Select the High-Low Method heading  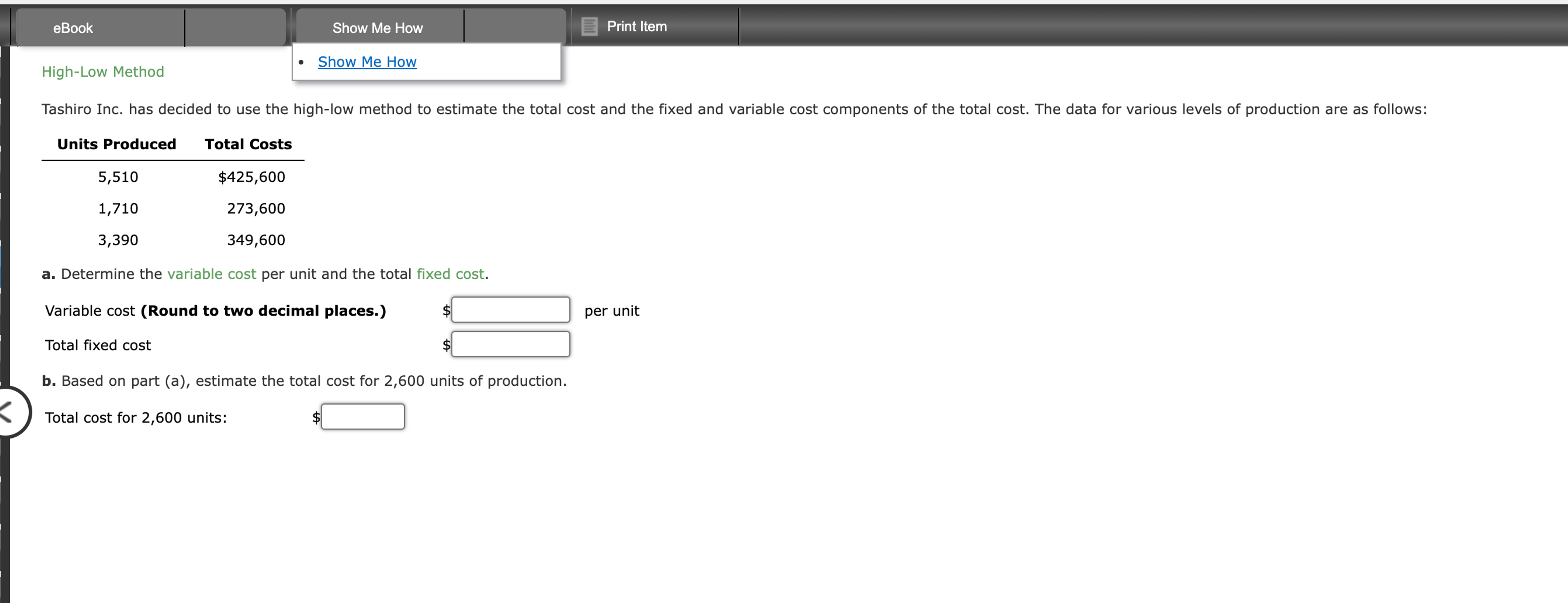[102, 72]
